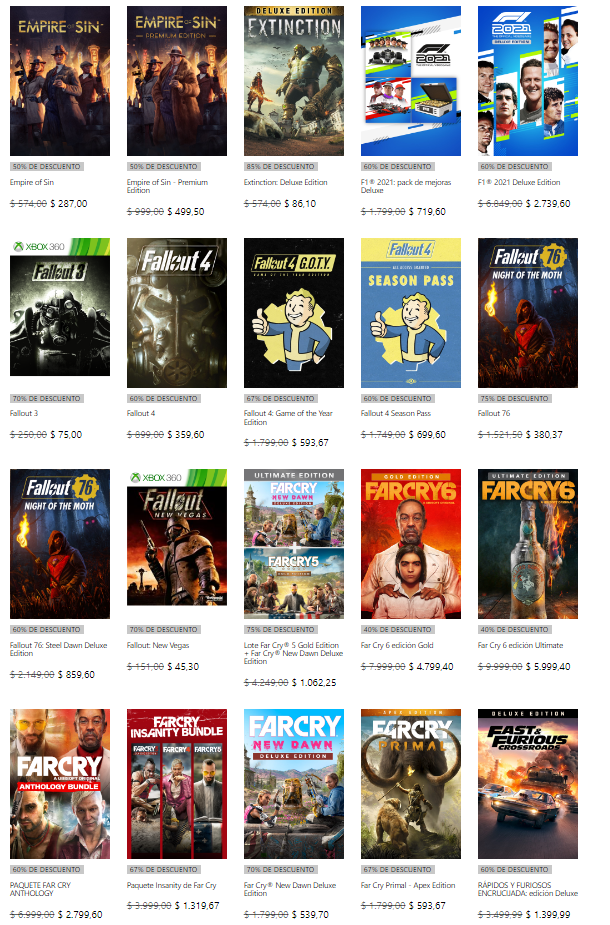Click the 'F1 2021: pack de mejoras Deluxe' title
Image resolution: width=610 pixels, height=925 pixels.
(406, 186)
